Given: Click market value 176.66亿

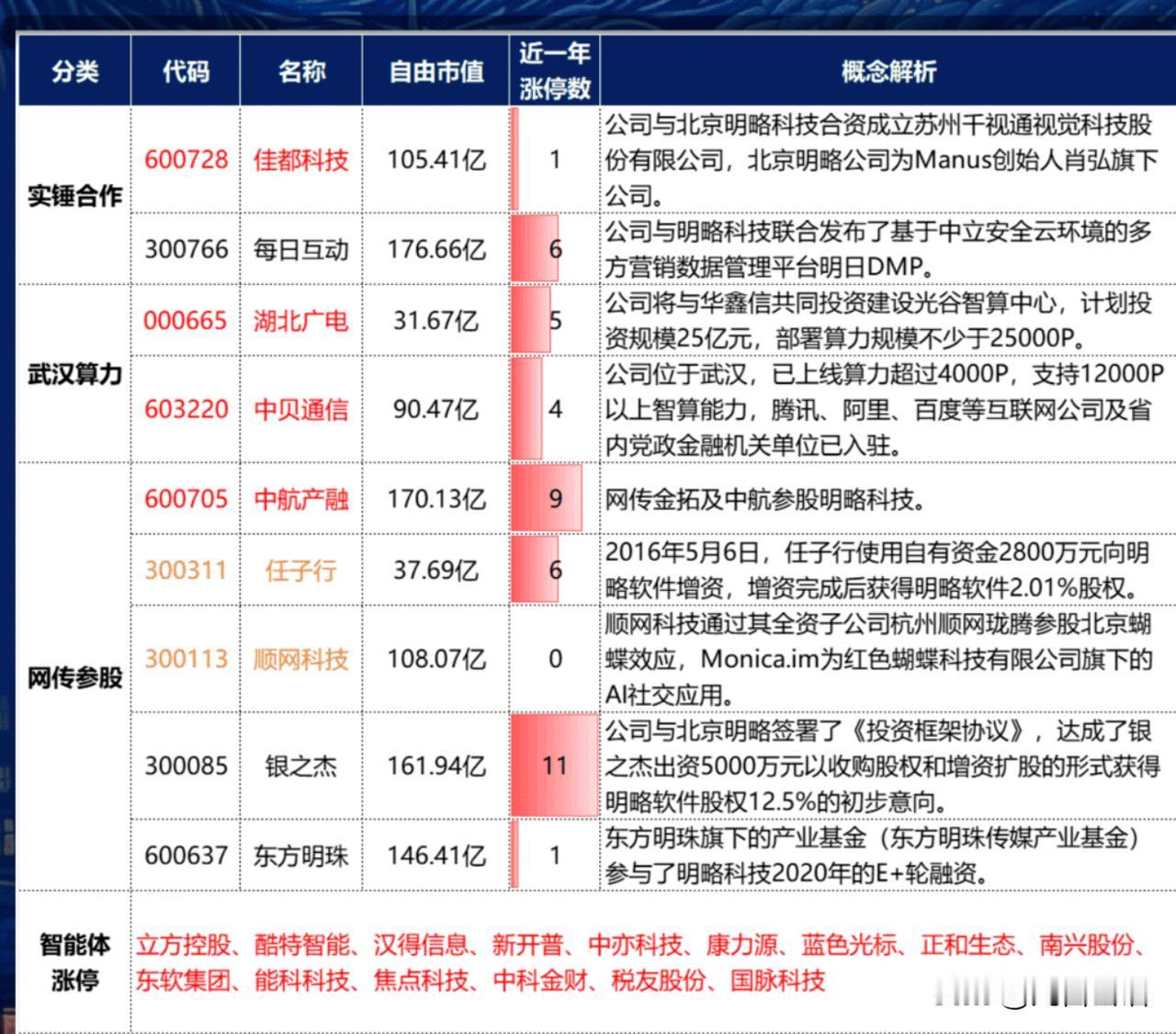Looking at the screenshot, I should [436, 249].
